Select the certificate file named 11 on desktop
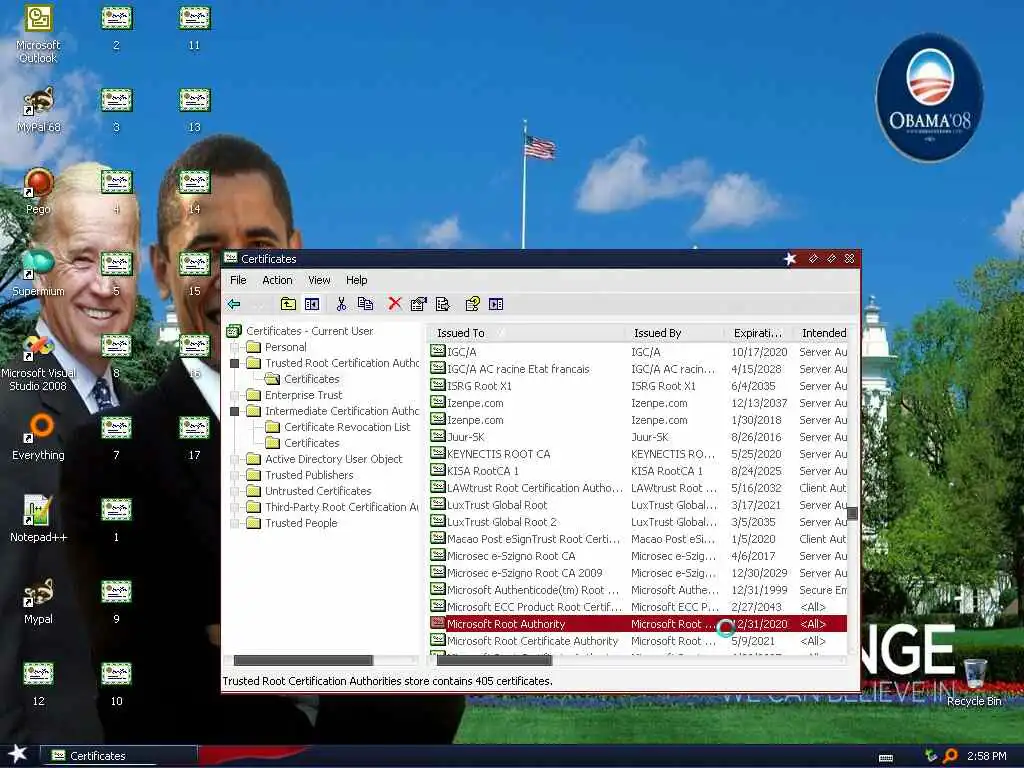The width and height of the screenshot is (1024, 768). (x=194, y=27)
